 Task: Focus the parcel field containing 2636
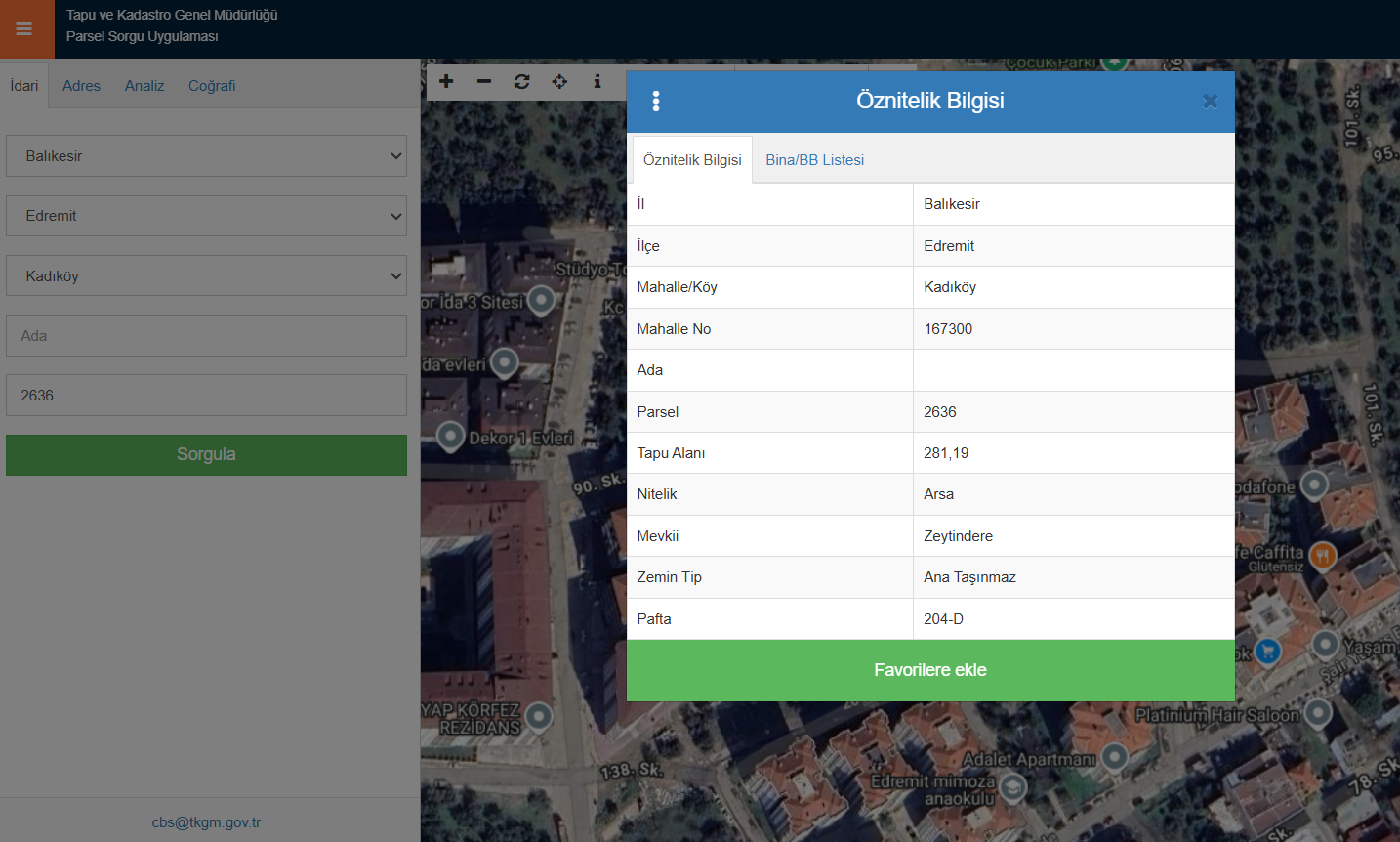tap(206, 396)
